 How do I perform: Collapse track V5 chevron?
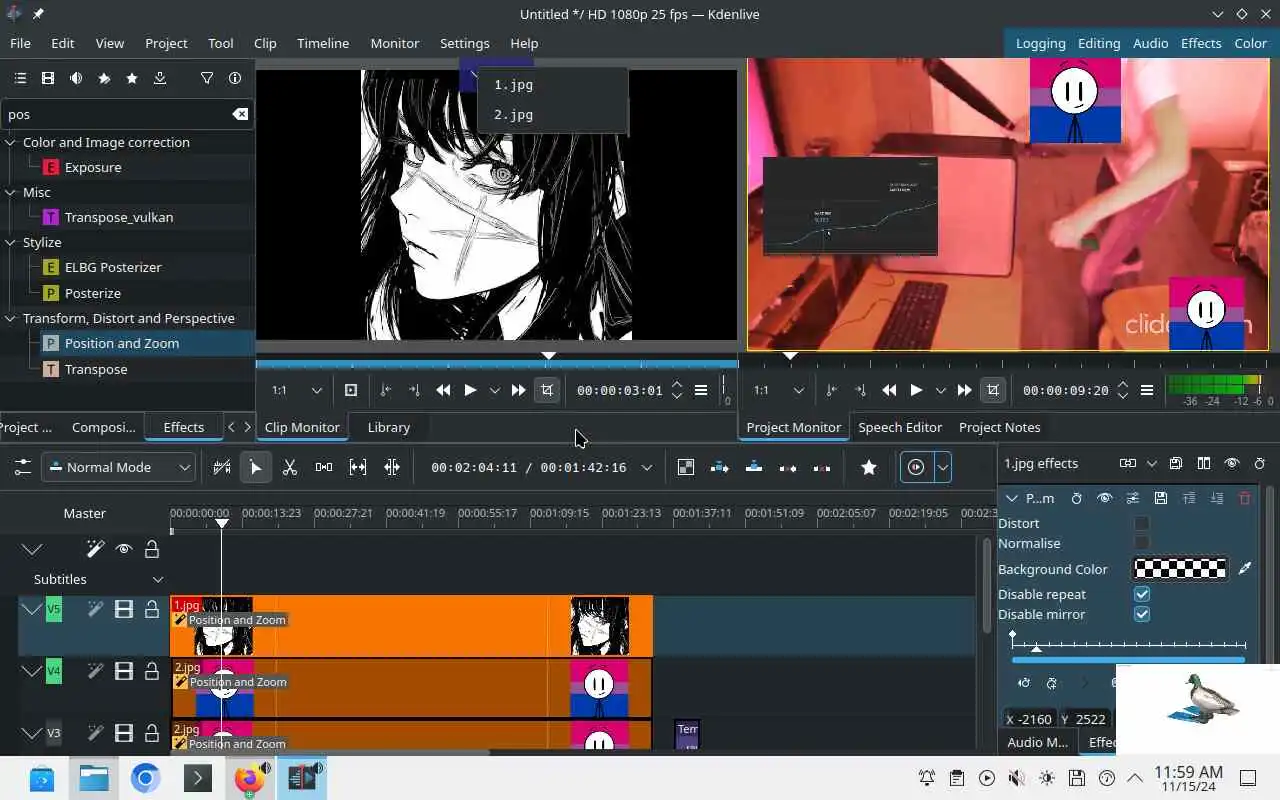32,609
